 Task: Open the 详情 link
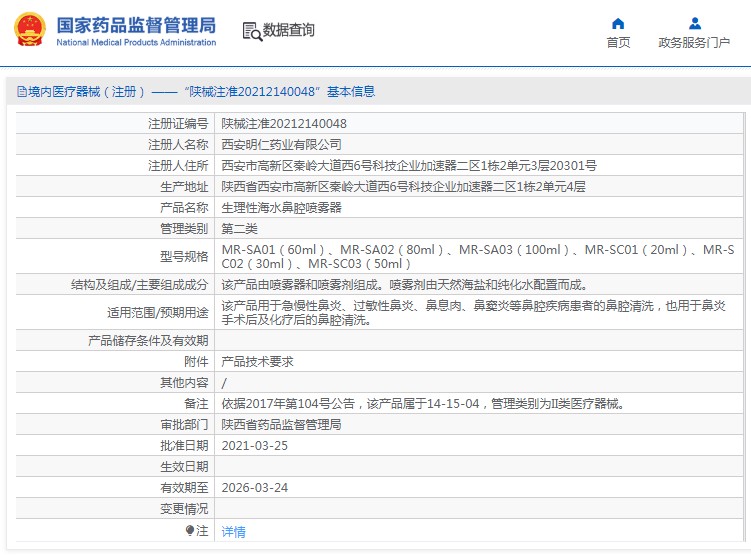[233, 532]
